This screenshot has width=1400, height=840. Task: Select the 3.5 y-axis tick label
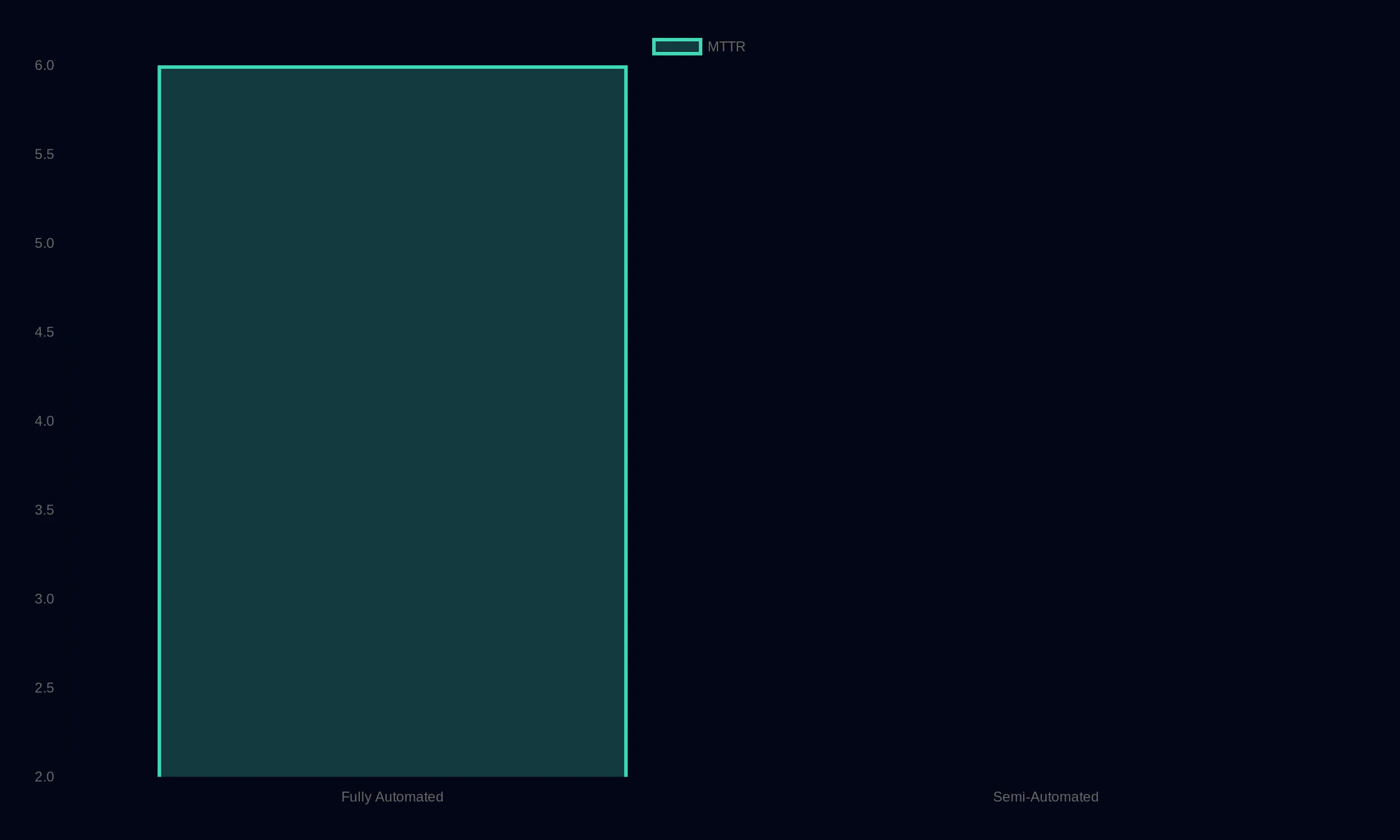44,510
